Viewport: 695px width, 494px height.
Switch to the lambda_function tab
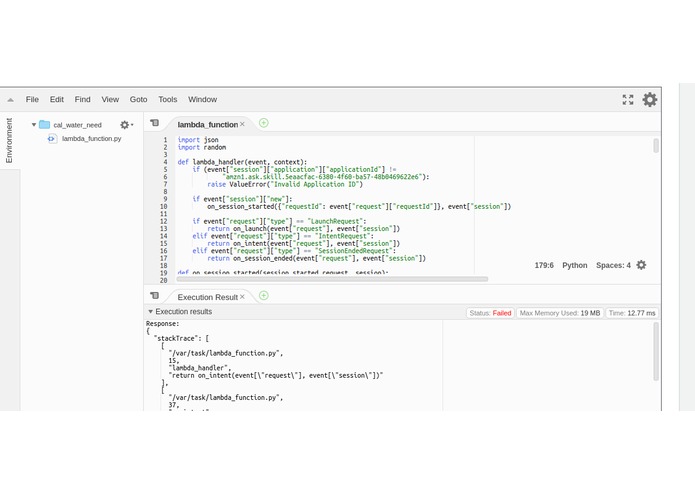tap(207, 125)
